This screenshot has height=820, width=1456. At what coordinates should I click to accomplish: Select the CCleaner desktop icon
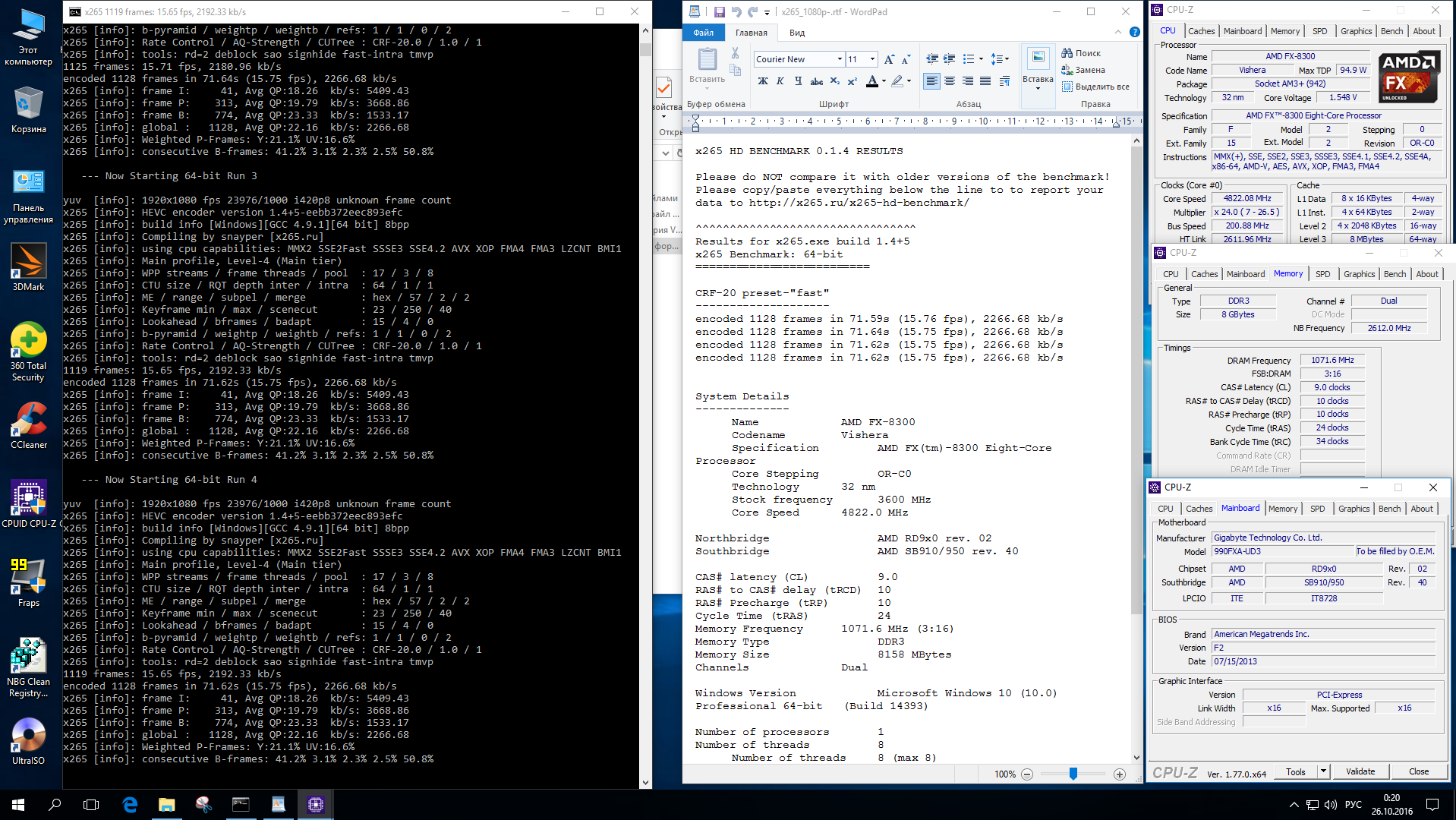point(28,424)
